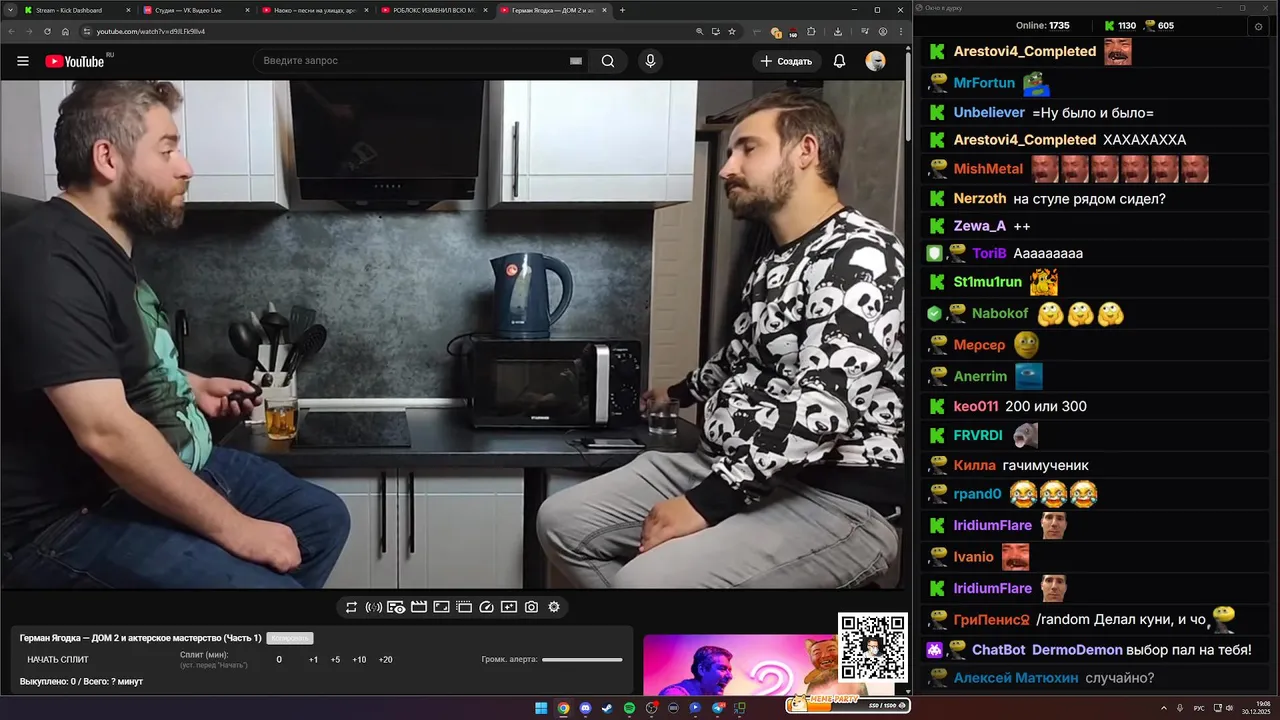Click the dashed-frame icon in player toolbar
The height and width of the screenshot is (720, 1280).
[x=464, y=607]
